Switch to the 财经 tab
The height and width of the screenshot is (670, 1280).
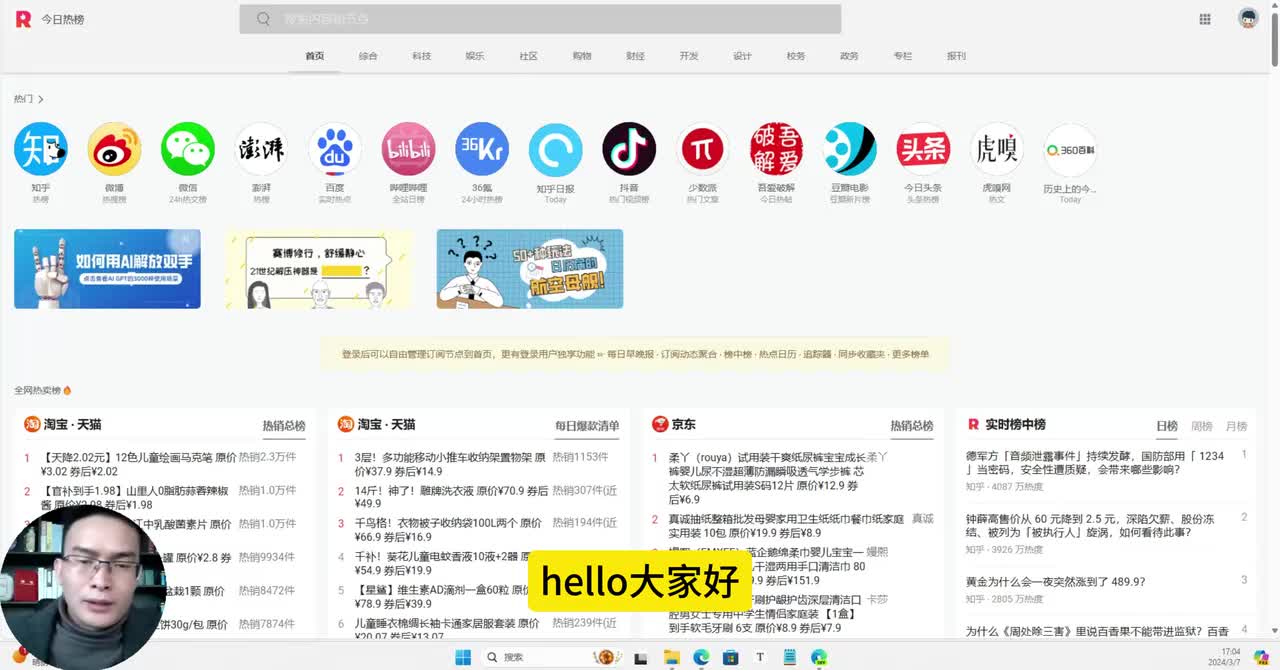[x=635, y=56]
